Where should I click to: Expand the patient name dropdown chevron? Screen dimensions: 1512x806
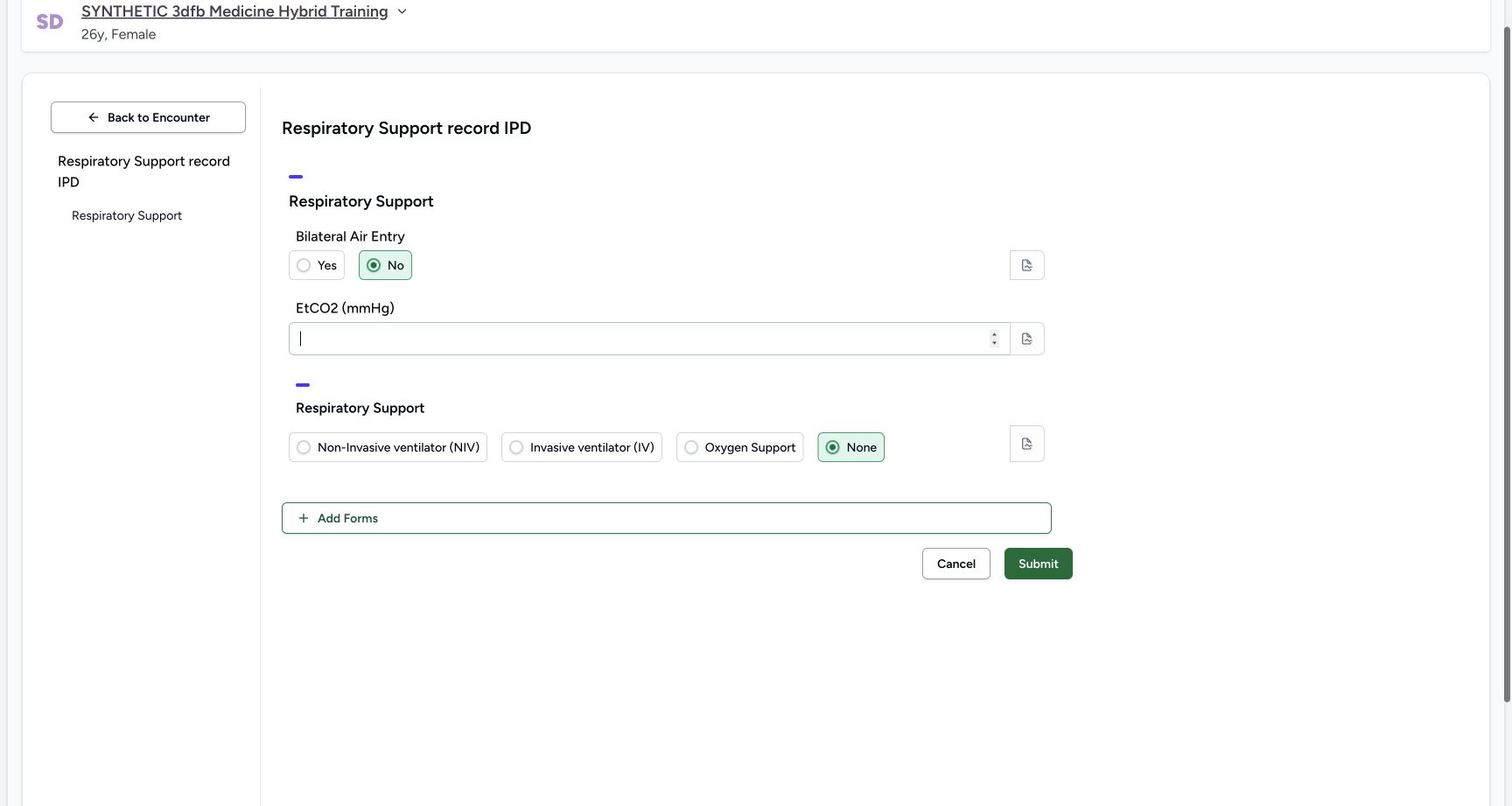click(x=402, y=11)
